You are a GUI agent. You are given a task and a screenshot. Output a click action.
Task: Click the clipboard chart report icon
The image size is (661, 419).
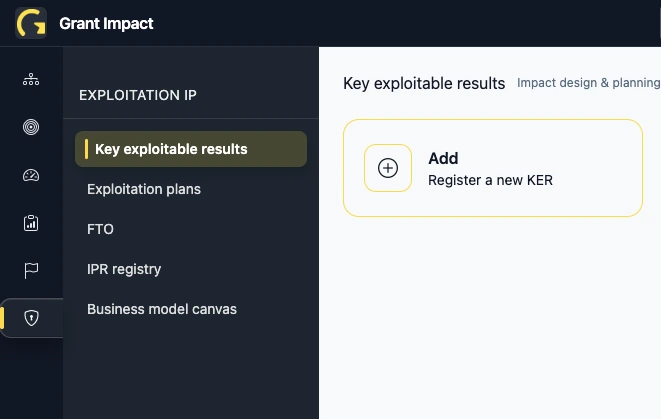click(31, 223)
